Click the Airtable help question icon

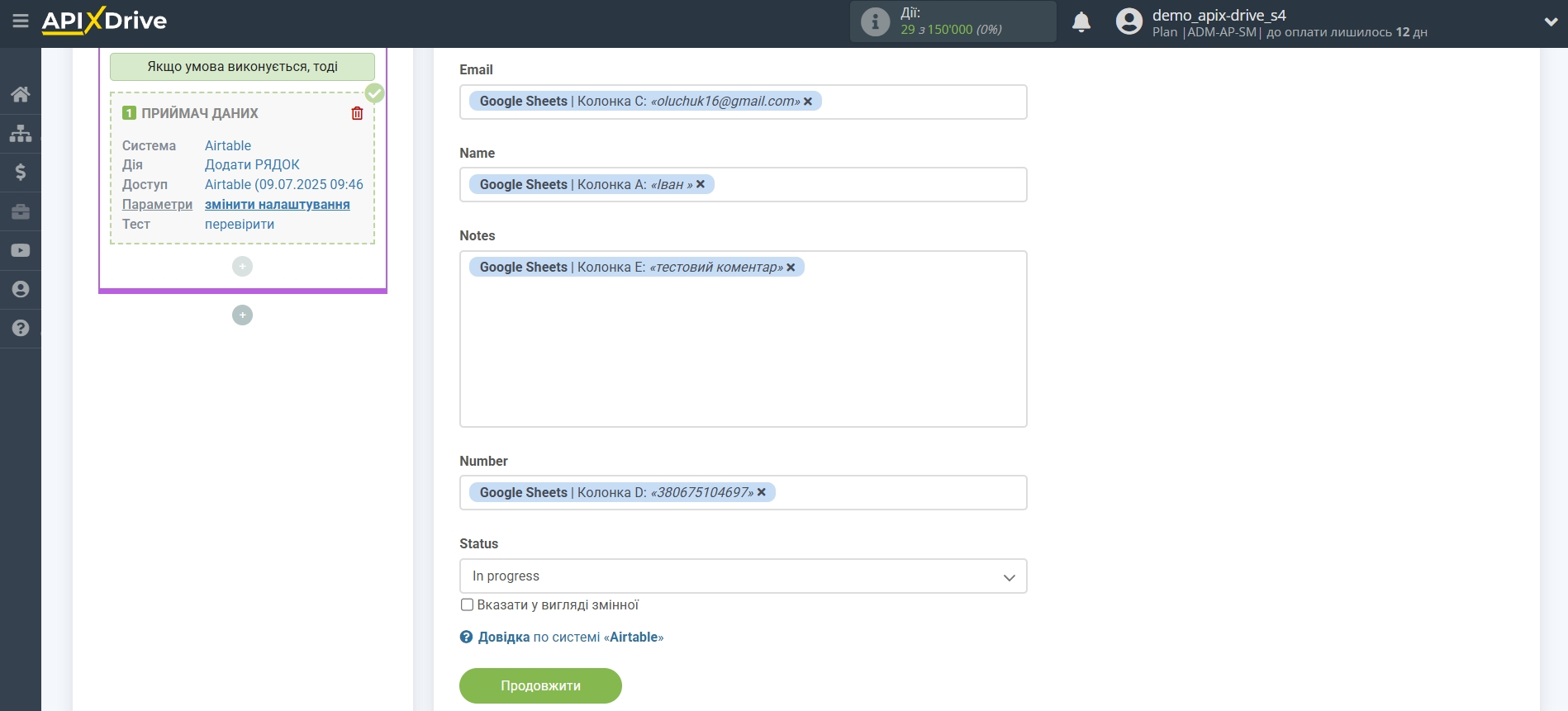click(x=466, y=637)
